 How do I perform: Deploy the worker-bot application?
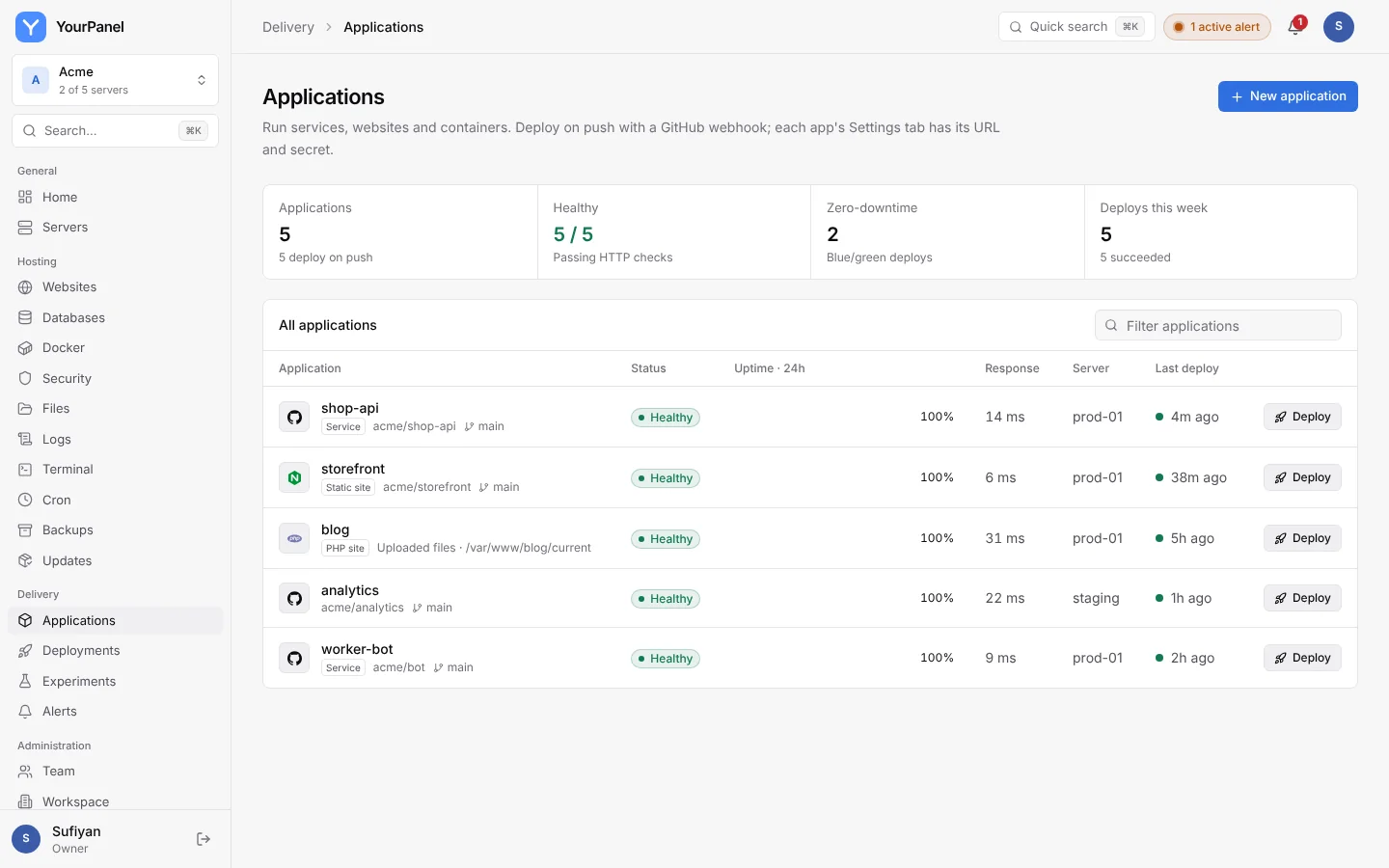[x=1302, y=658]
